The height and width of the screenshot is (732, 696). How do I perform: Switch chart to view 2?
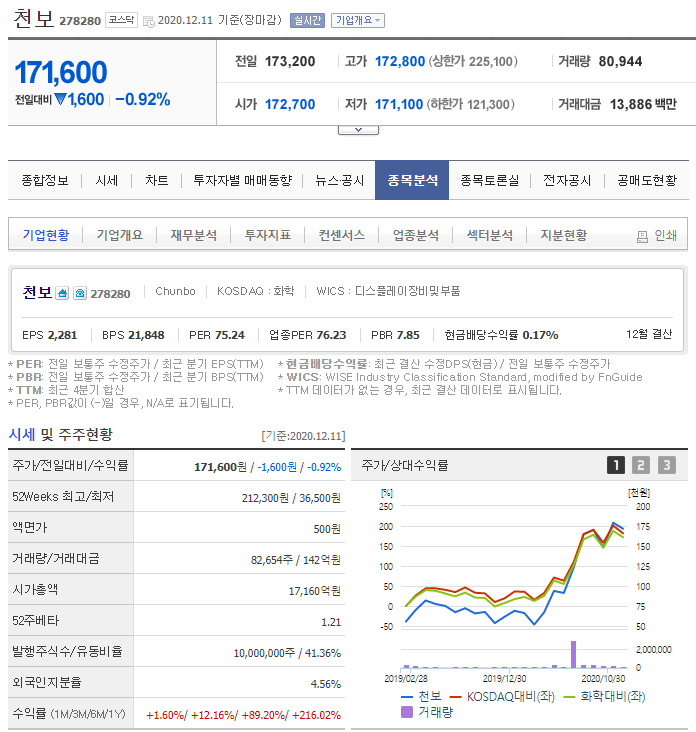(x=641, y=465)
